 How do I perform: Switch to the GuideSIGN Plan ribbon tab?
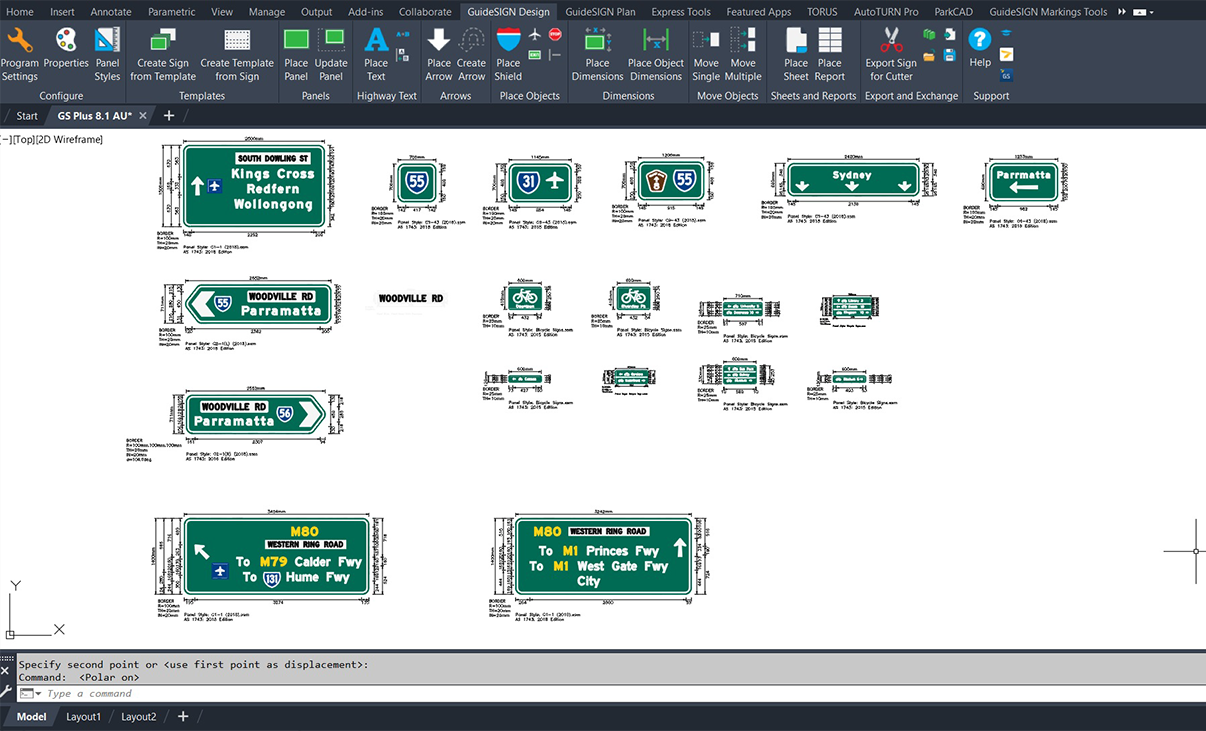click(x=600, y=11)
